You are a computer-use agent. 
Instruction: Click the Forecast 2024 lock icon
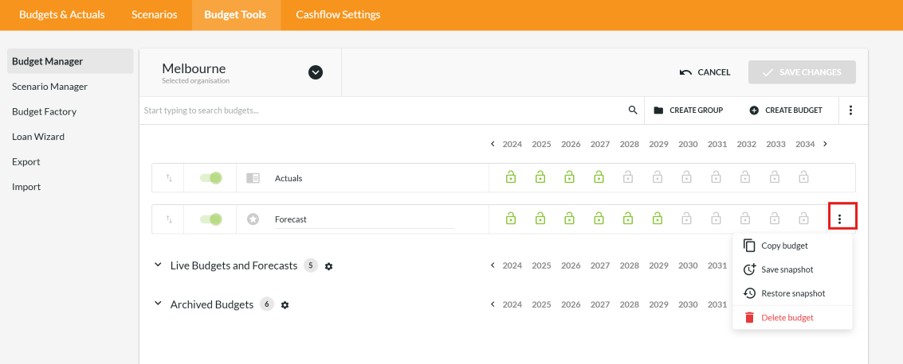[511, 218]
